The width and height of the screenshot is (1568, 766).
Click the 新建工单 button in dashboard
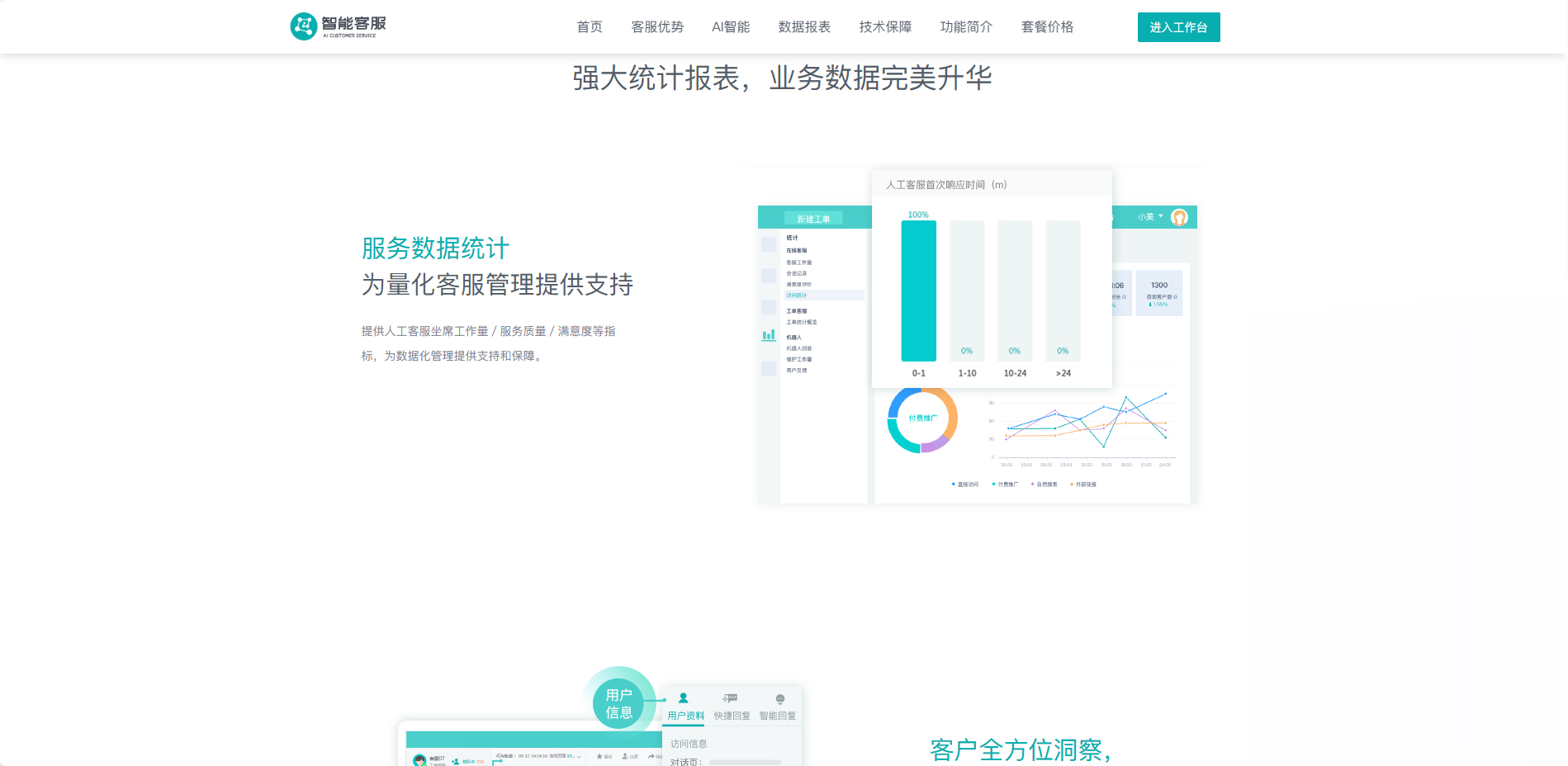click(813, 219)
